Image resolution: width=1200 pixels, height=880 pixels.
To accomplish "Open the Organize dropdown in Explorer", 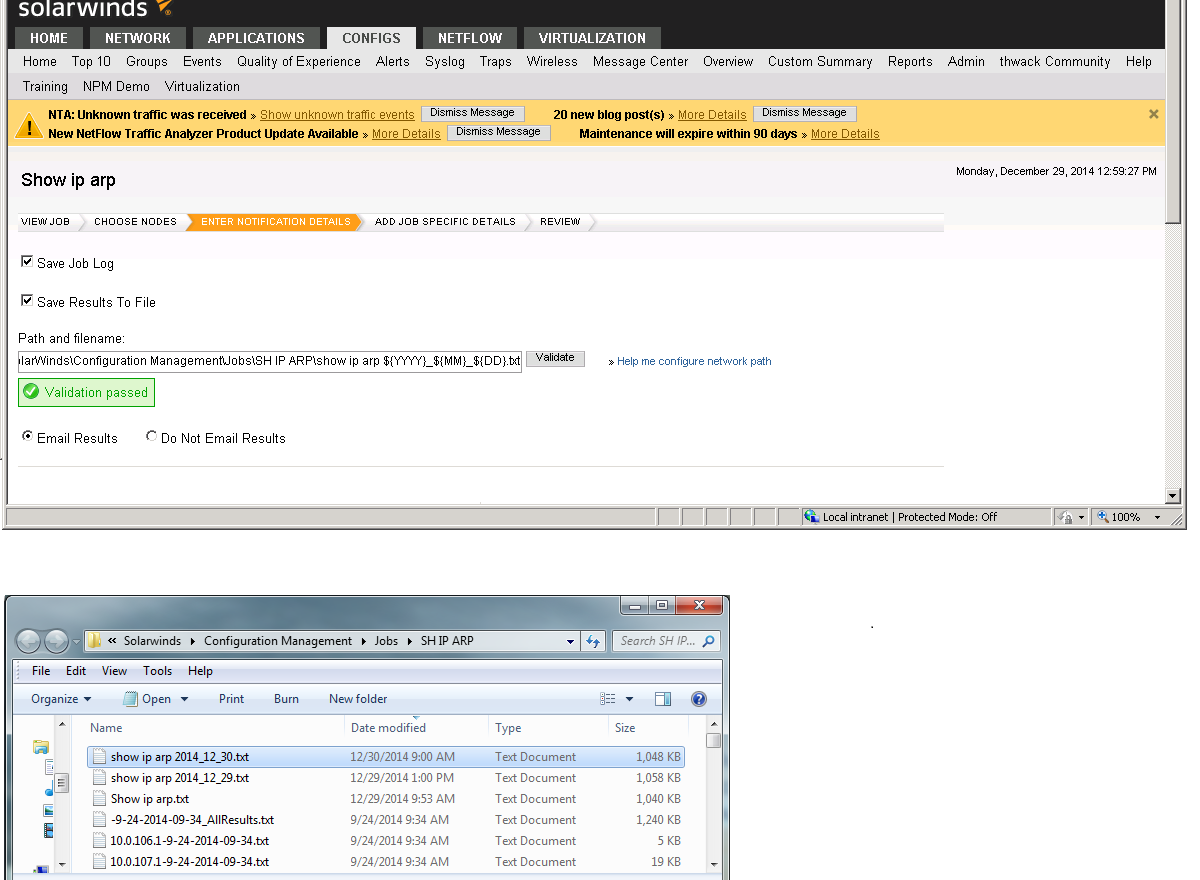I will pyautogui.click(x=61, y=699).
